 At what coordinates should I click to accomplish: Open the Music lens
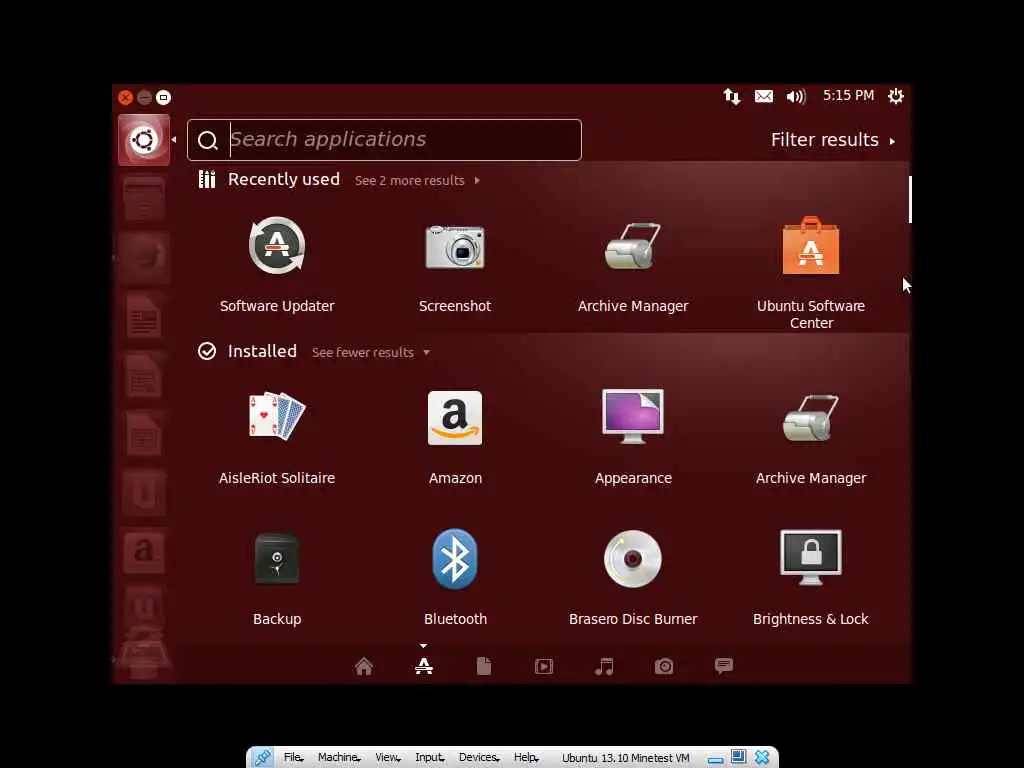pyautogui.click(x=604, y=666)
